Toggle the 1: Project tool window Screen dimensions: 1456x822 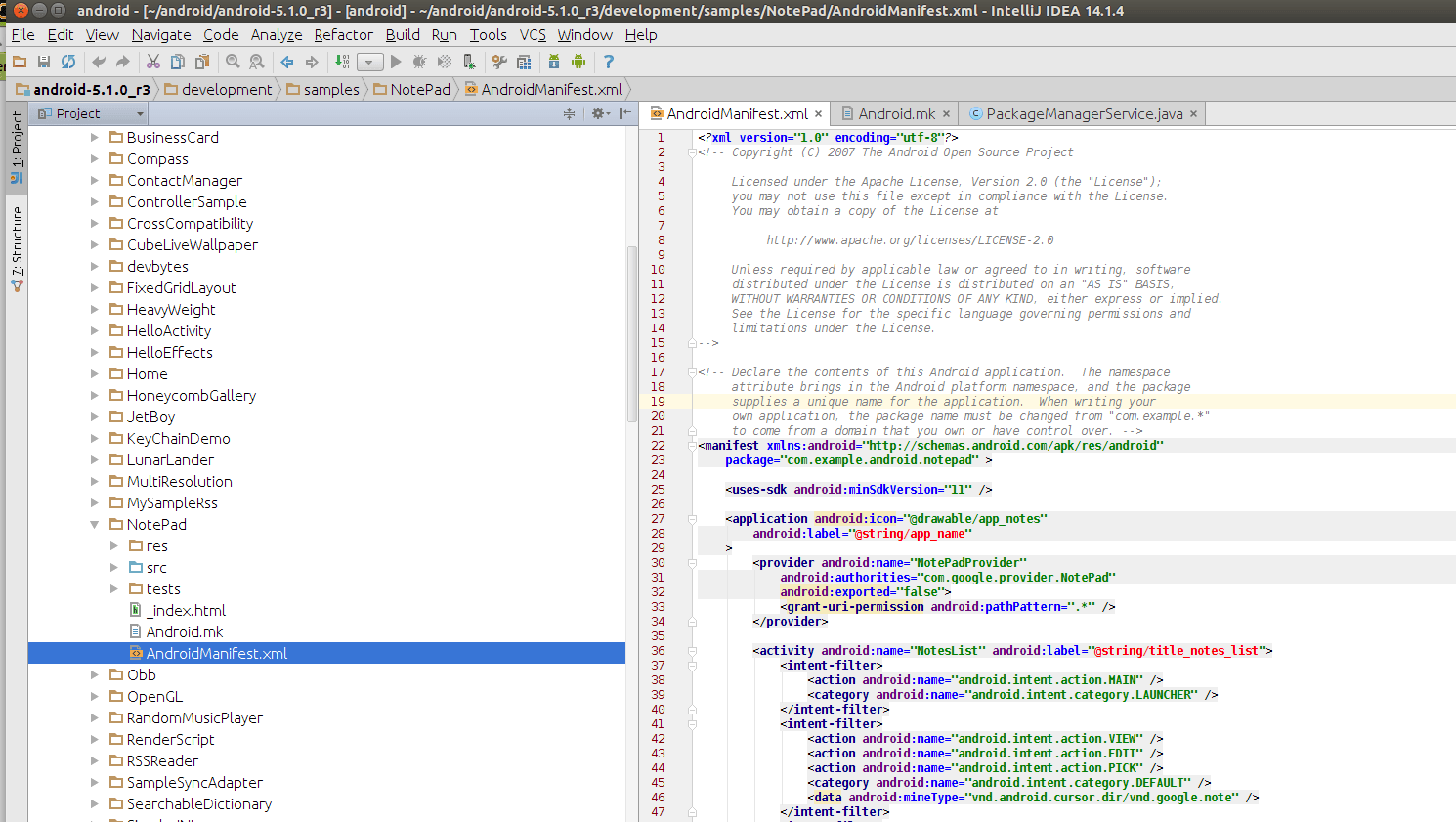(x=17, y=147)
